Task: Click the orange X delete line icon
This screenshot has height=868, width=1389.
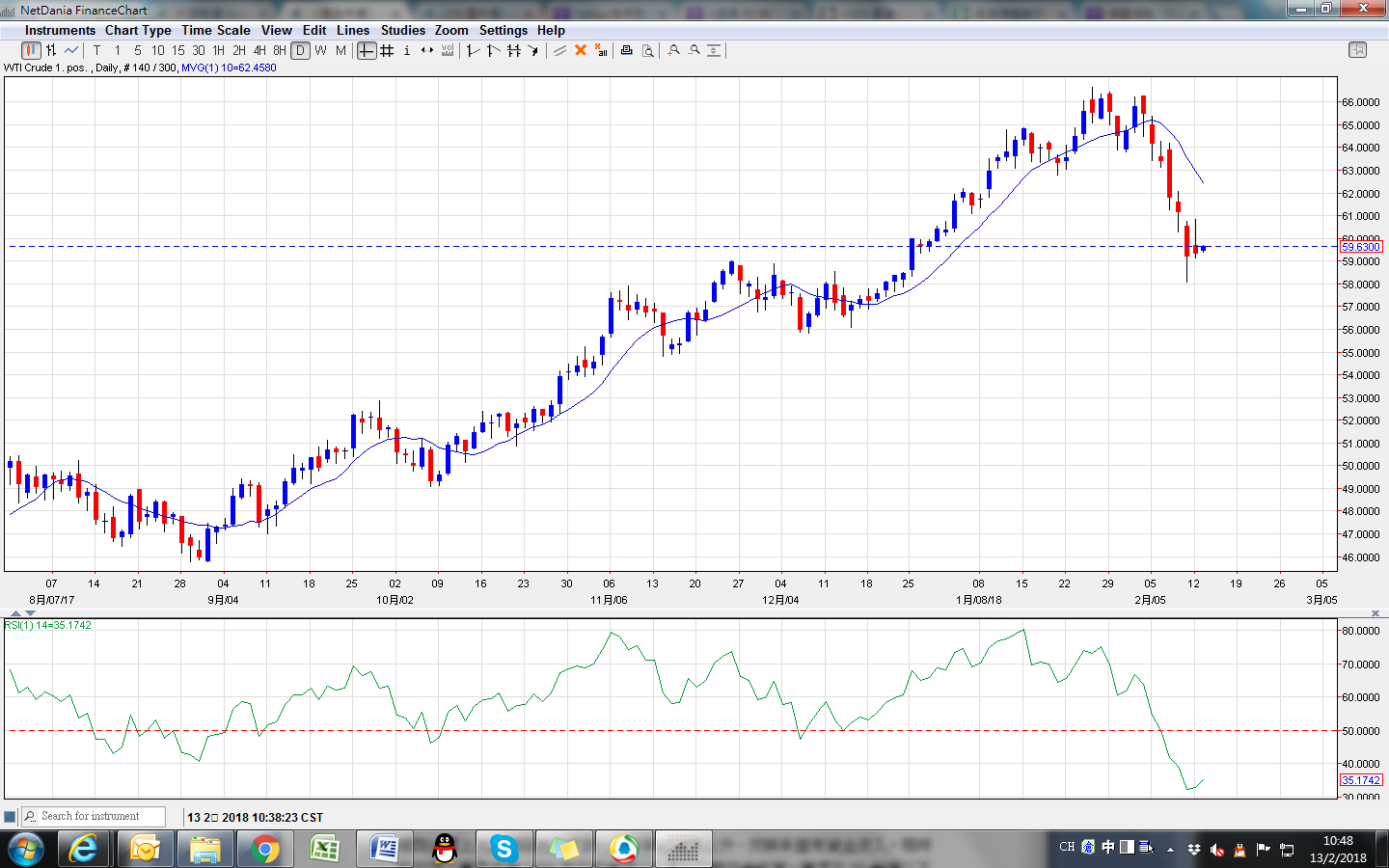Action: click(581, 50)
